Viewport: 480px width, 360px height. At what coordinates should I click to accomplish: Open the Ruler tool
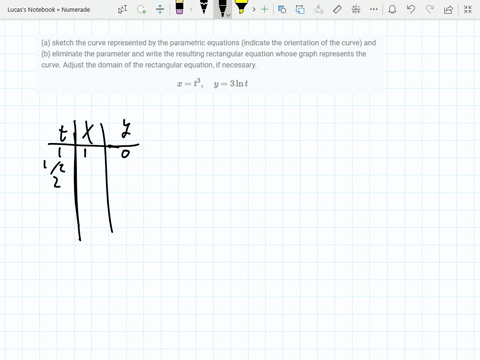click(337, 9)
